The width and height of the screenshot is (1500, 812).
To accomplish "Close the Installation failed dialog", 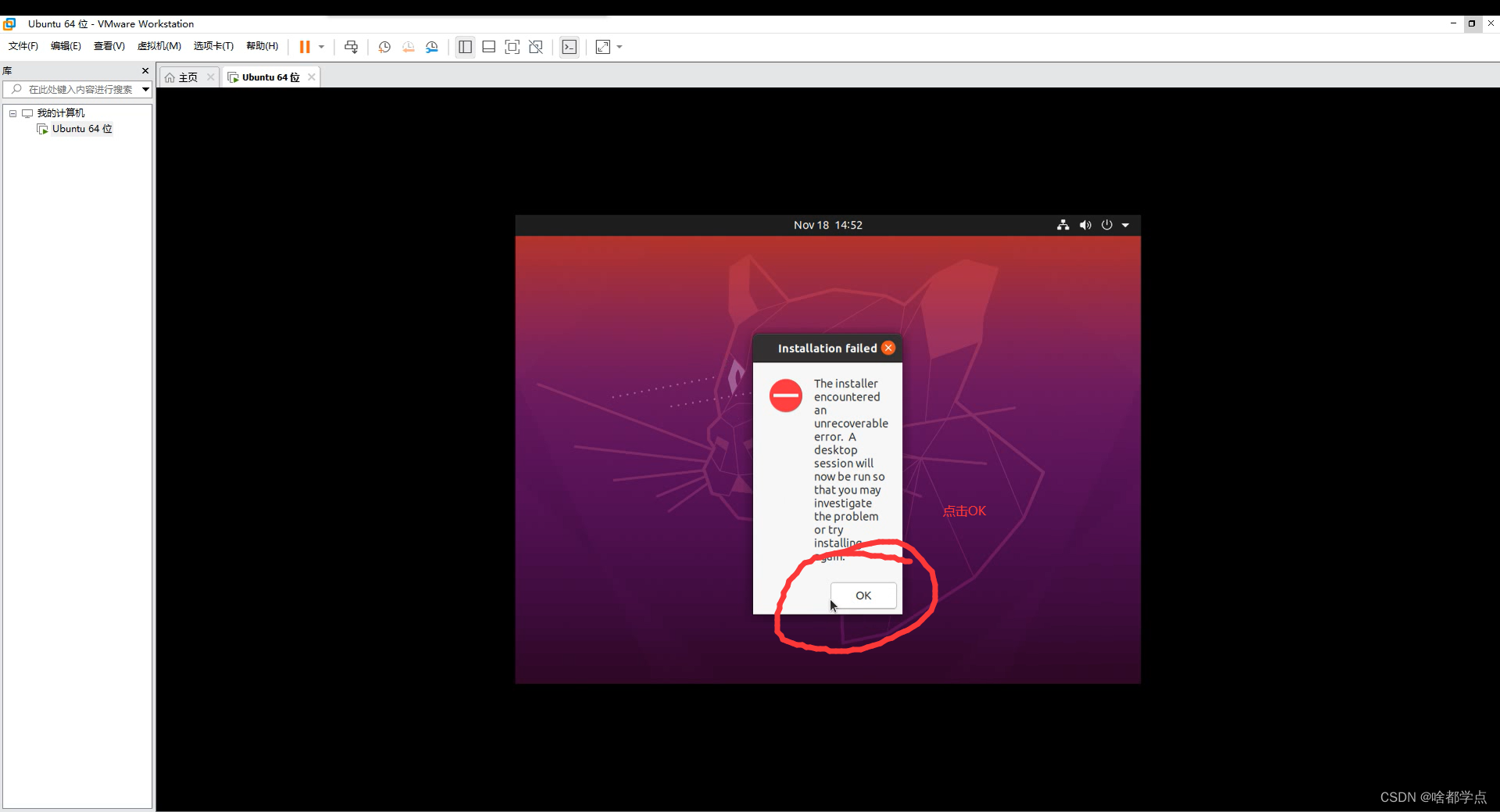I will [x=888, y=348].
